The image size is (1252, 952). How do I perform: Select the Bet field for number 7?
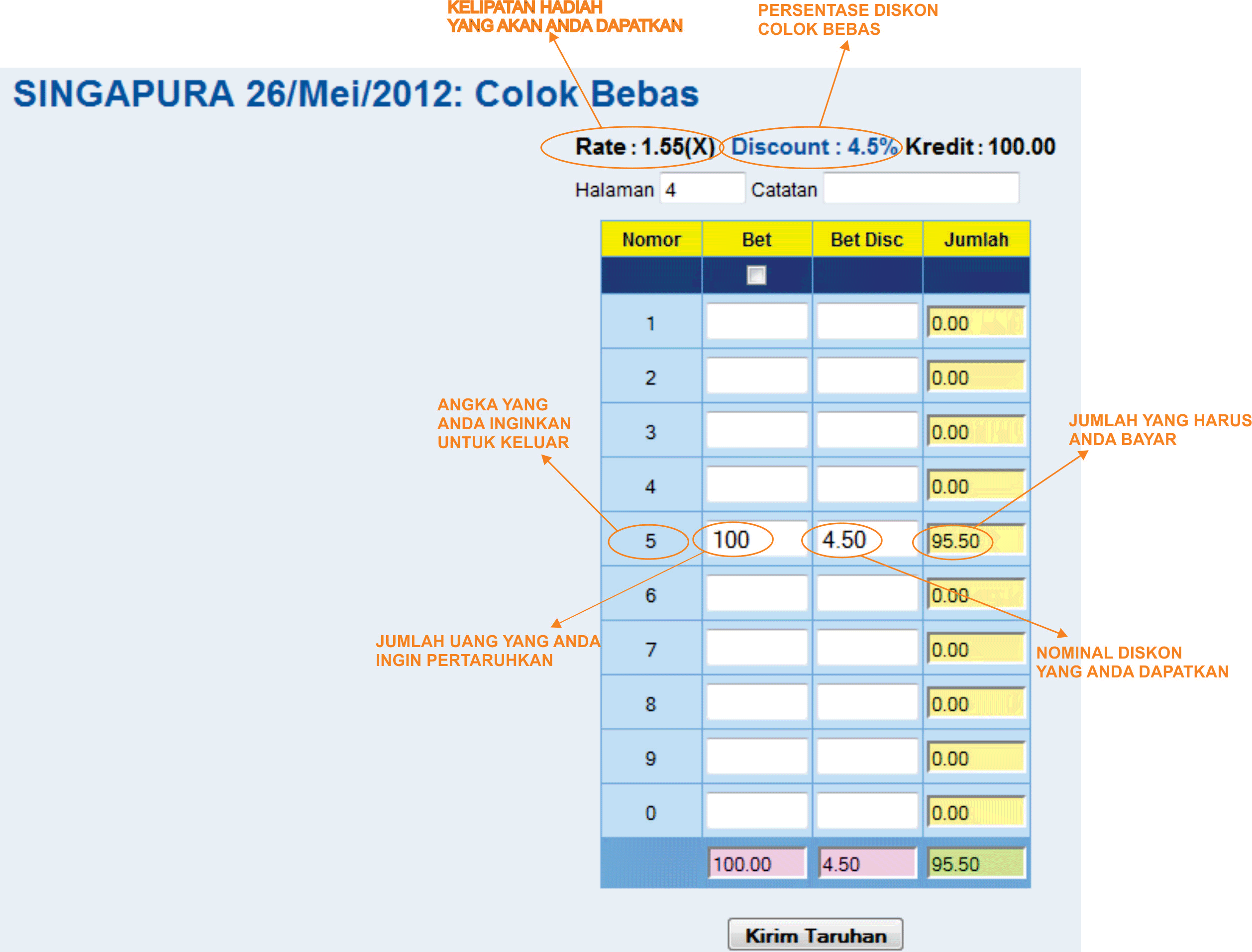[x=757, y=648]
